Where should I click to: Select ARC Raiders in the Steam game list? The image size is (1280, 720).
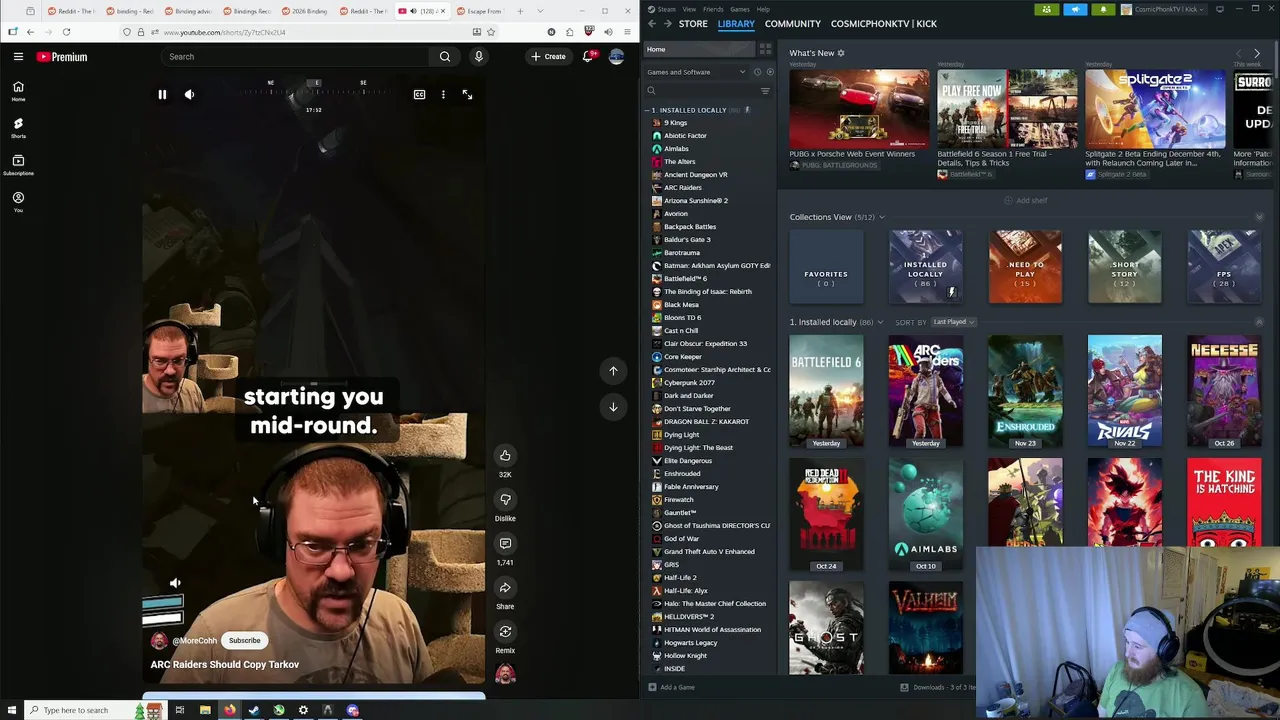click(682, 188)
